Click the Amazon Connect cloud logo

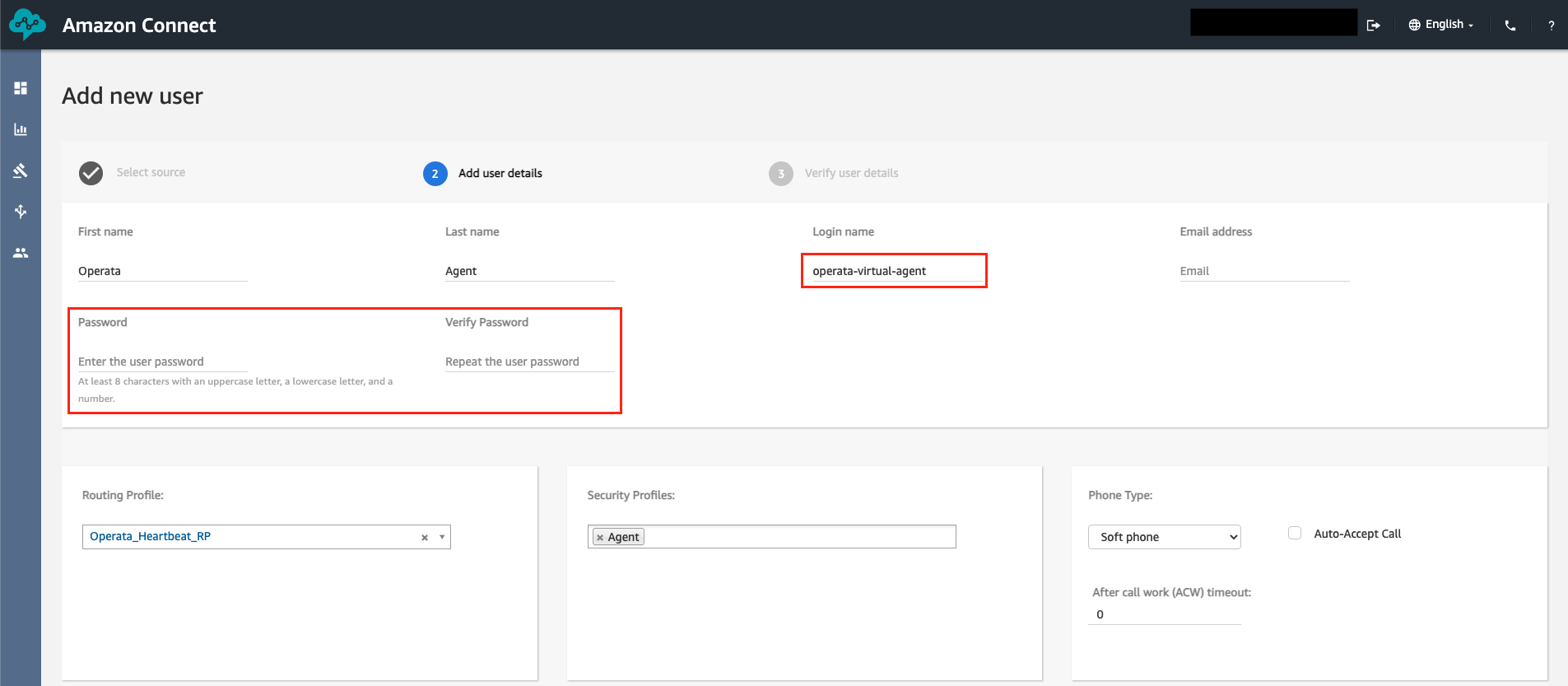pyautogui.click(x=27, y=25)
